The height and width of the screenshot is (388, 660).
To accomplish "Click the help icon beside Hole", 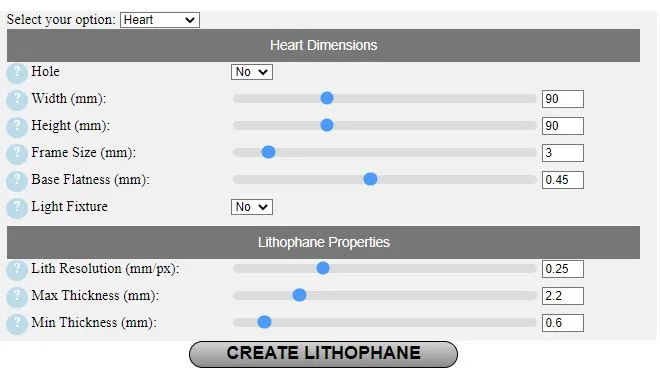I will [17, 73].
